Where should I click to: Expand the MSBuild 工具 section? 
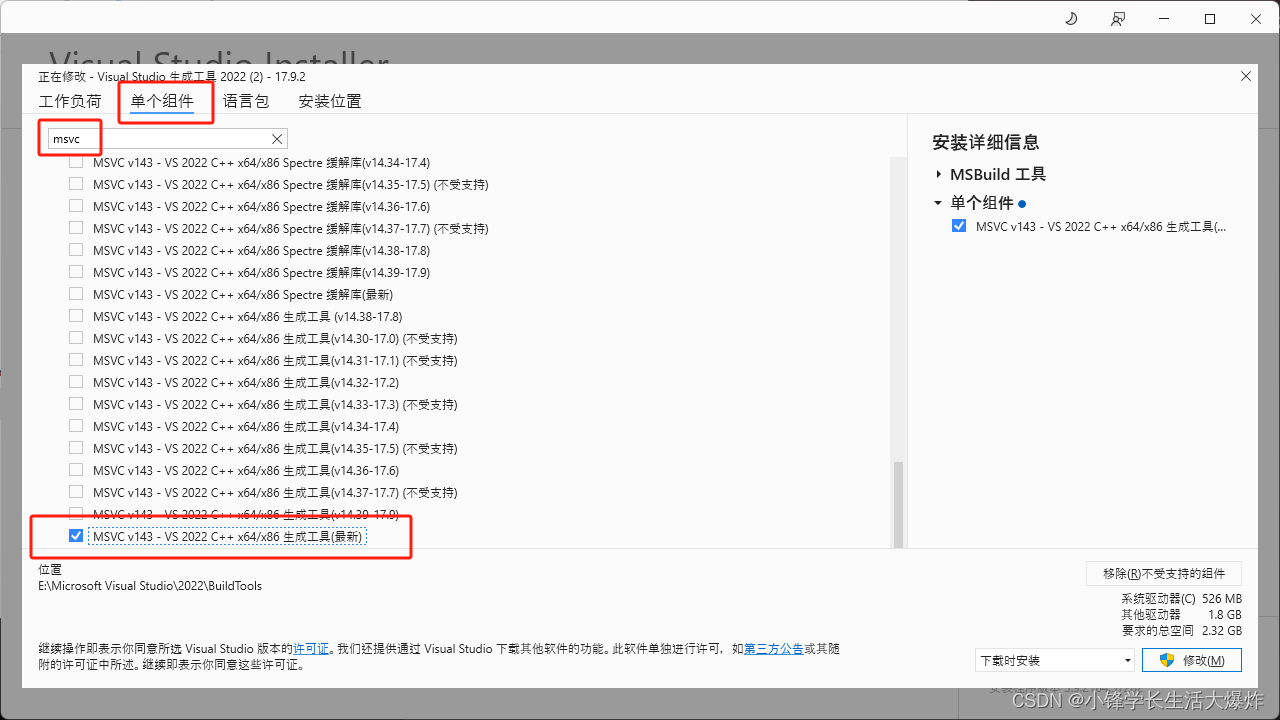938,174
